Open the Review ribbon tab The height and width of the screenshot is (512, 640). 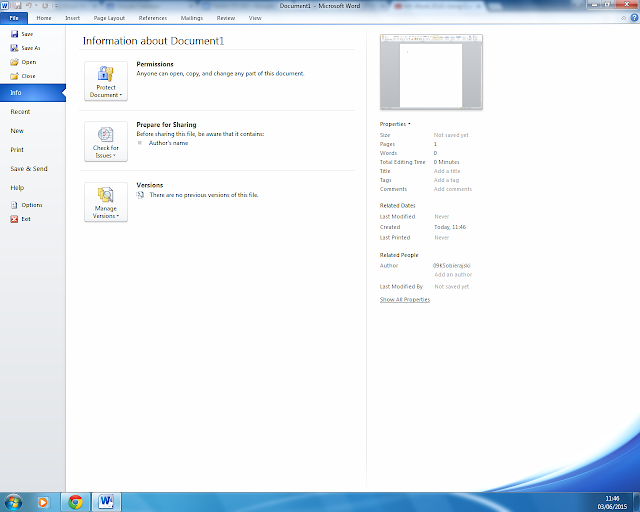[x=226, y=18]
